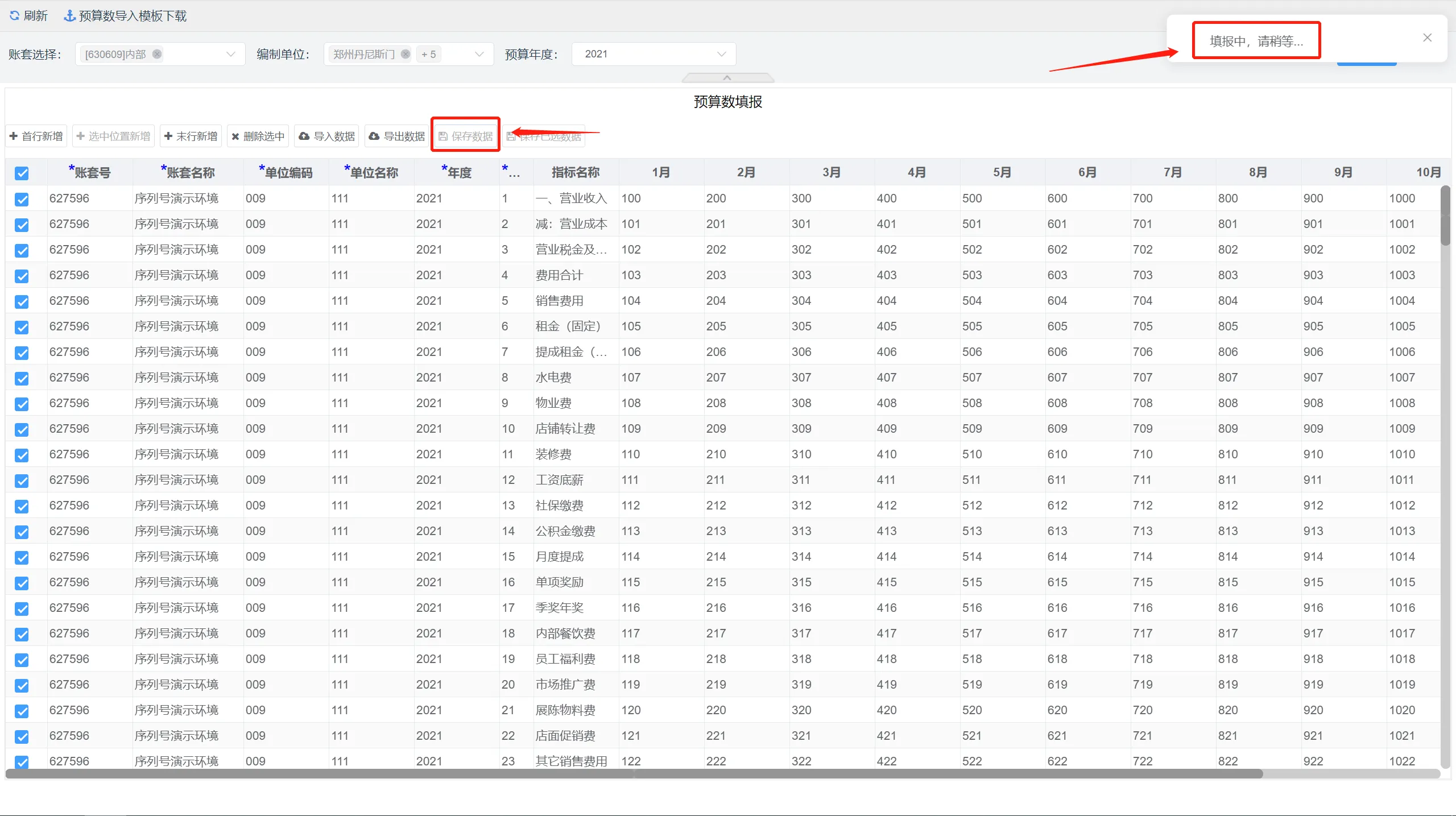Click the +5 more units tag
1456x816 pixels.
point(429,54)
